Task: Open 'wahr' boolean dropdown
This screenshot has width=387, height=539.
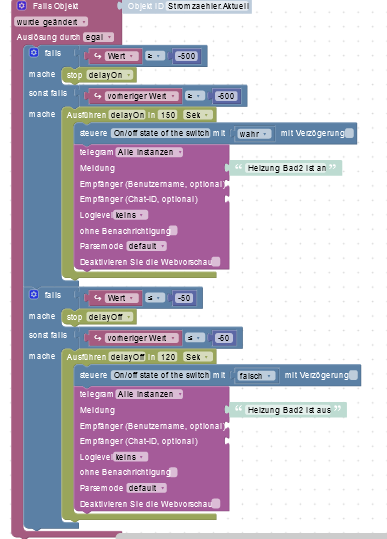Action: [x=254, y=134]
